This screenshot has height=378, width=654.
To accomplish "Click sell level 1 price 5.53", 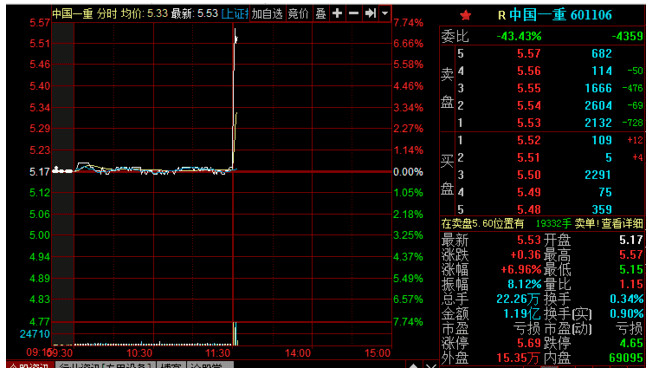I will (528, 123).
